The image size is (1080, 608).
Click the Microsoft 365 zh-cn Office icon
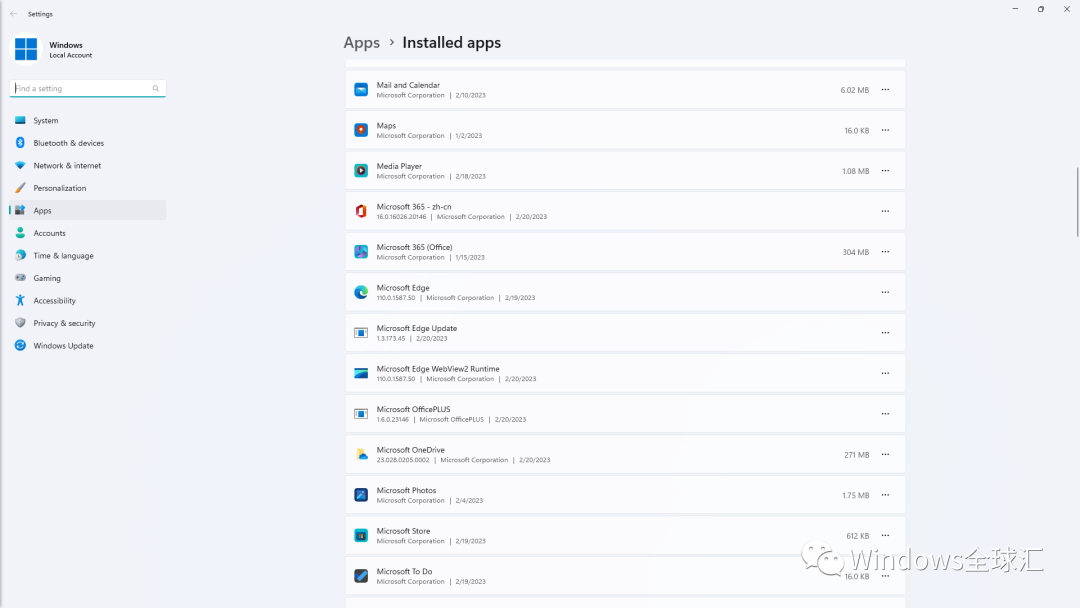361,211
